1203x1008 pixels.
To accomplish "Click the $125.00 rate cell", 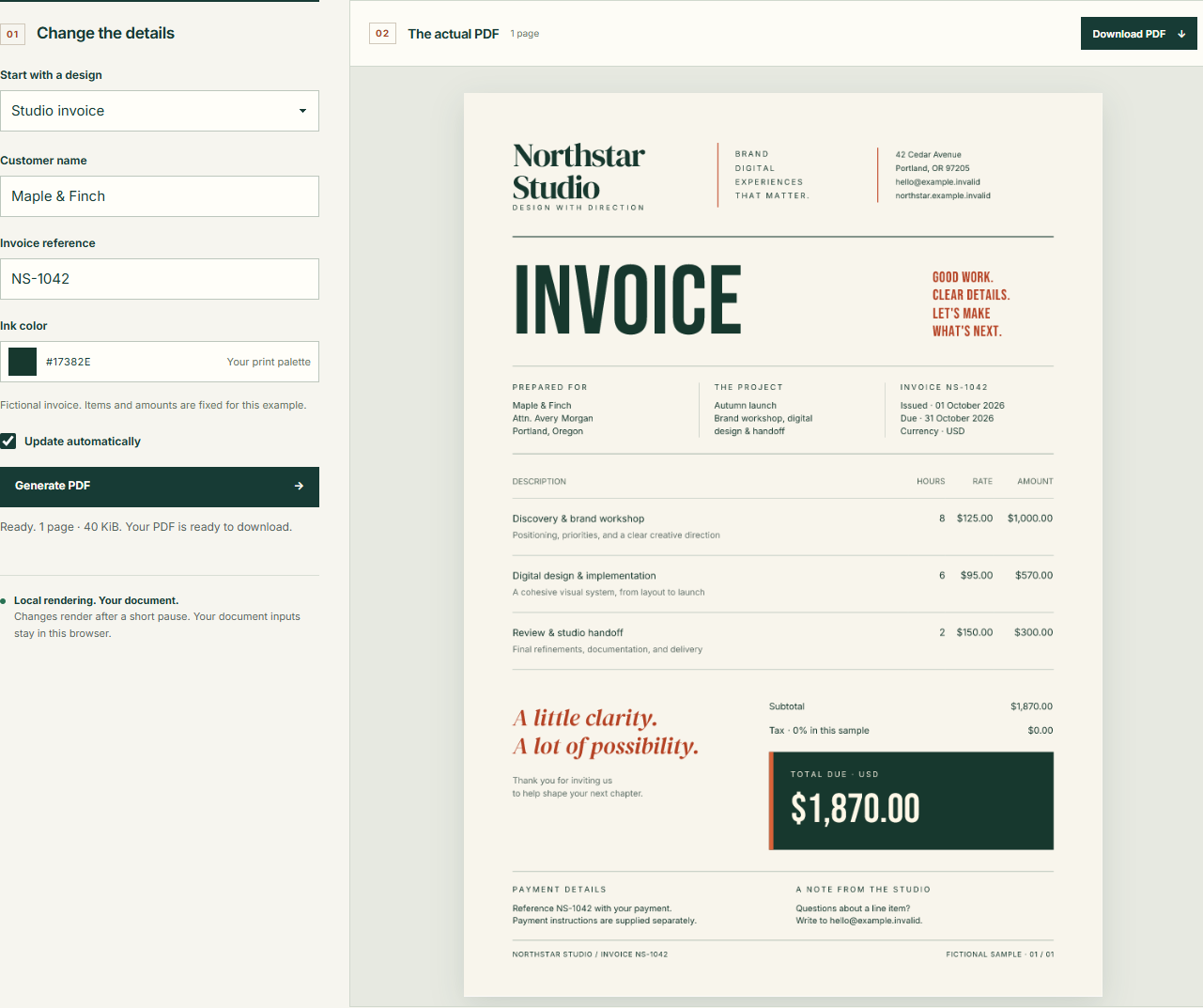I will click(975, 519).
